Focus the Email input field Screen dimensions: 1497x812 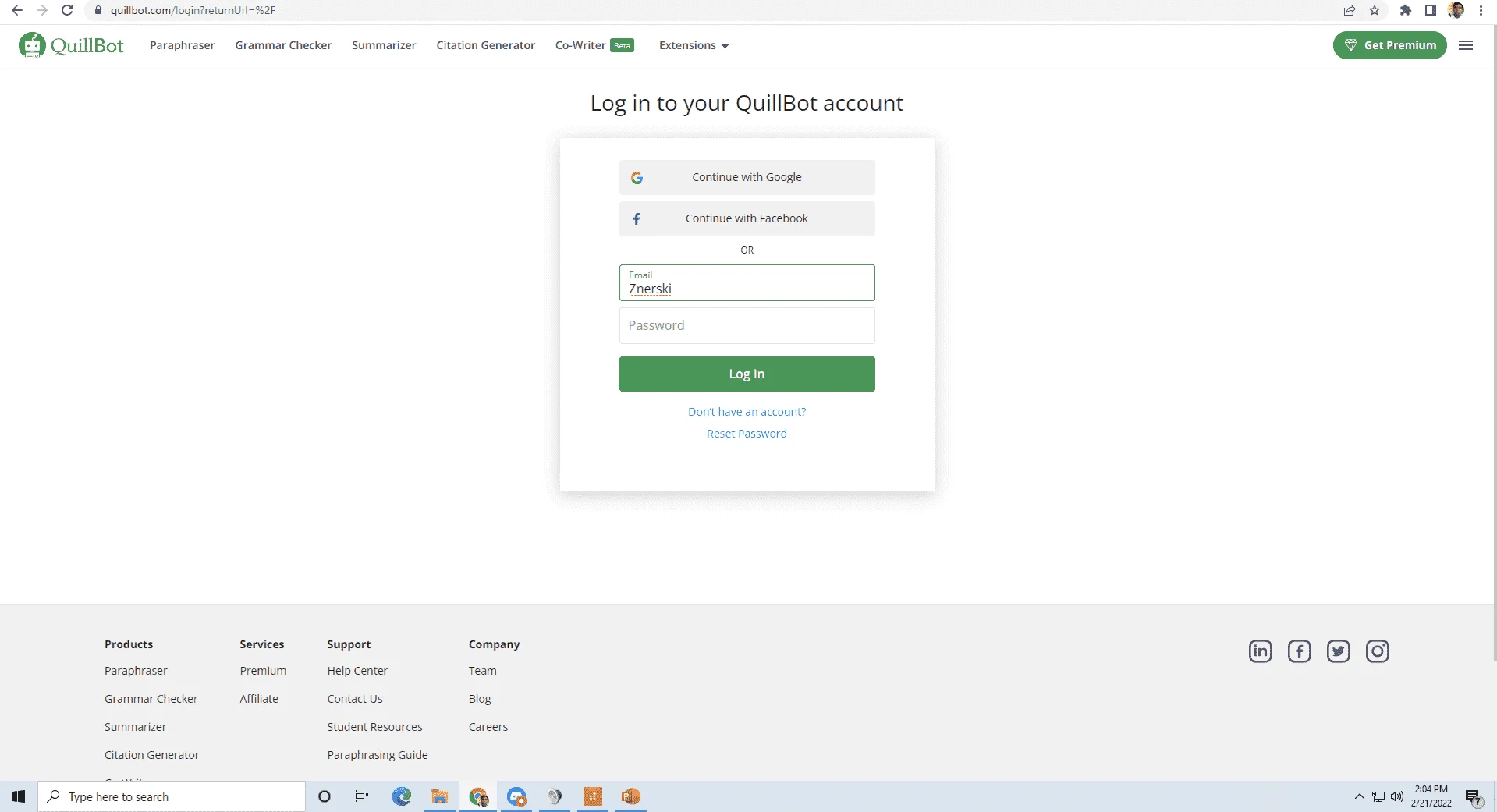coord(747,282)
